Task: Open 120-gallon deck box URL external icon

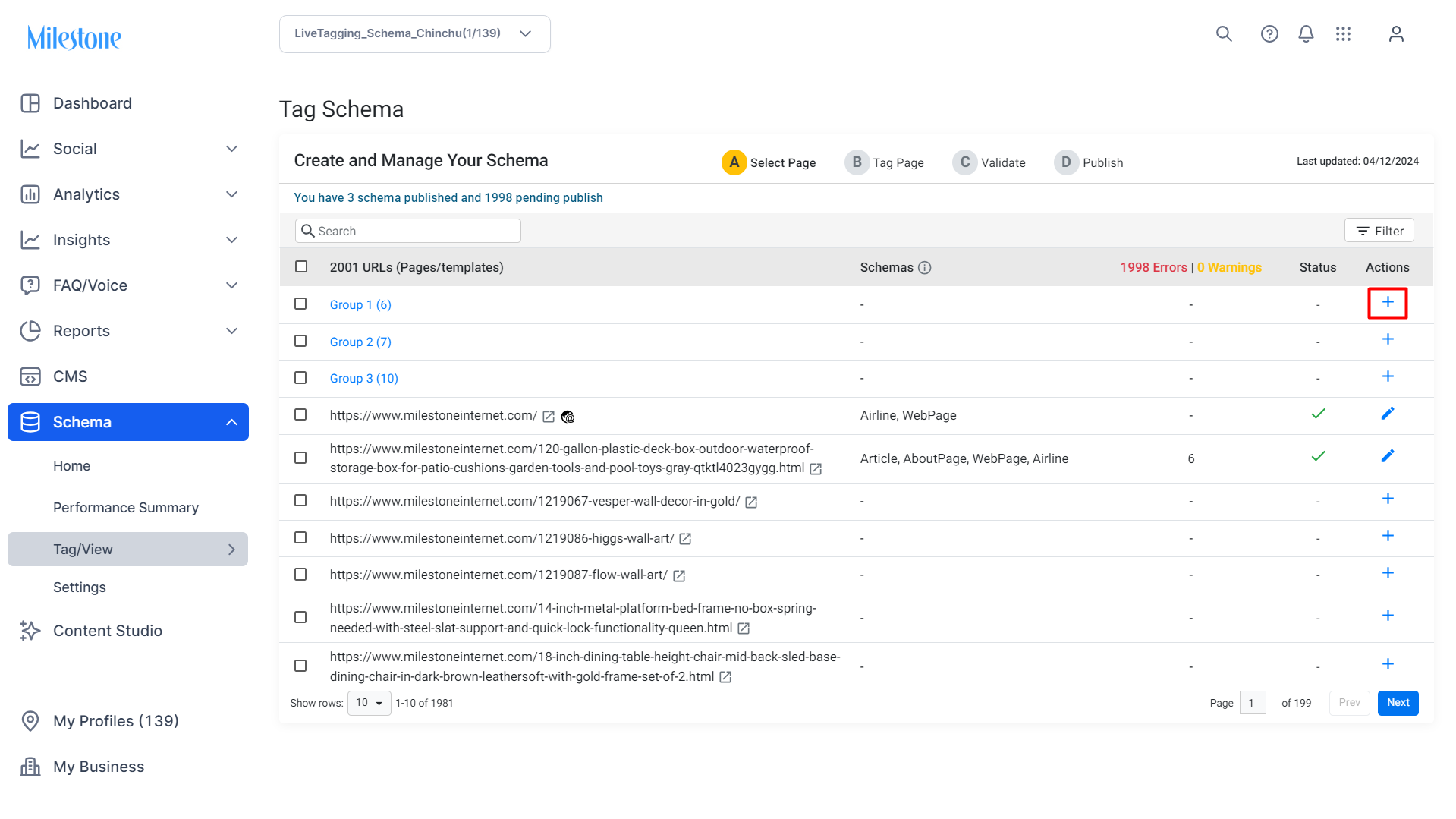Action: tap(816, 469)
